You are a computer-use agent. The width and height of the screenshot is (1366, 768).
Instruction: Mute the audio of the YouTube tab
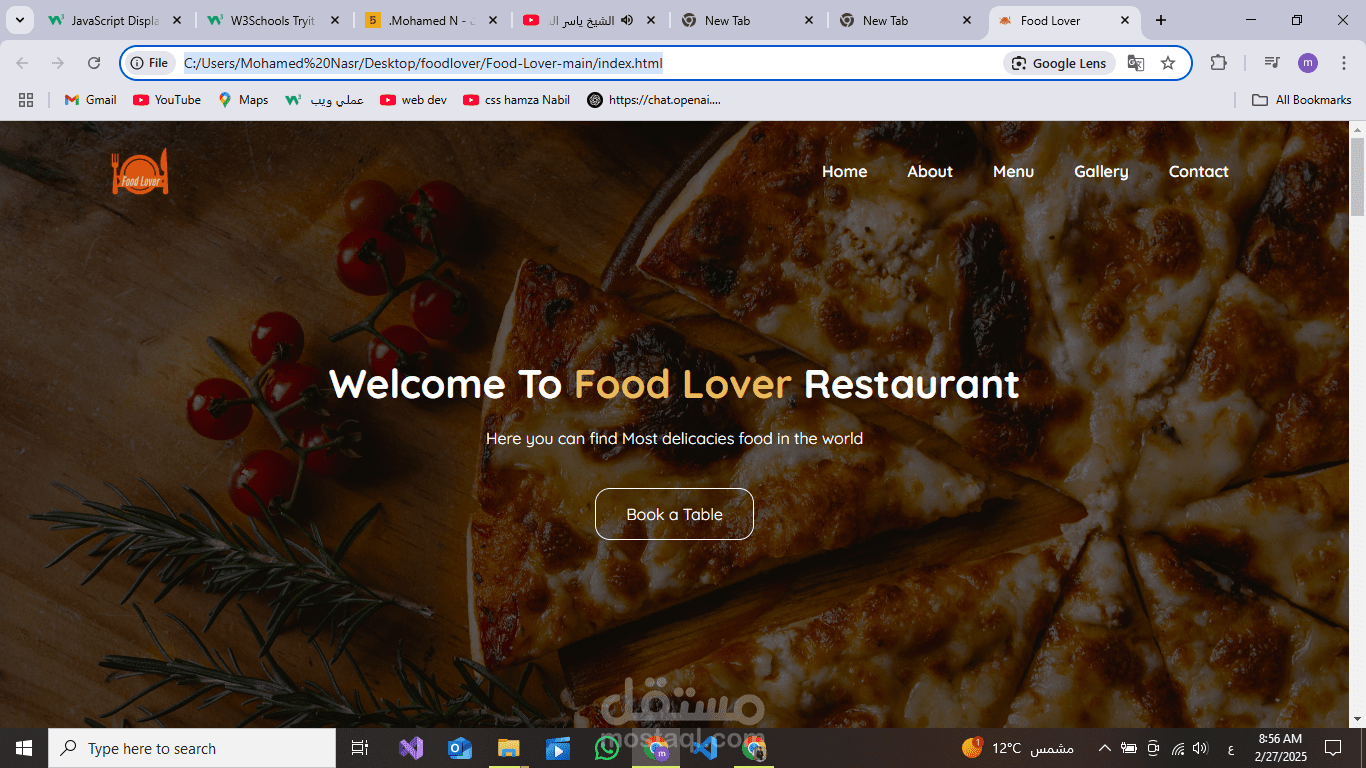[x=627, y=20]
